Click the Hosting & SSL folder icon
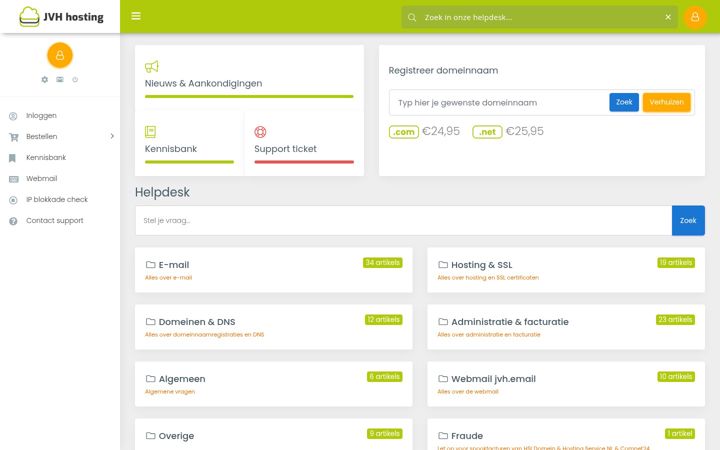Image resolution: width=720 pixels, height=450 pixels. click(443, 264)
